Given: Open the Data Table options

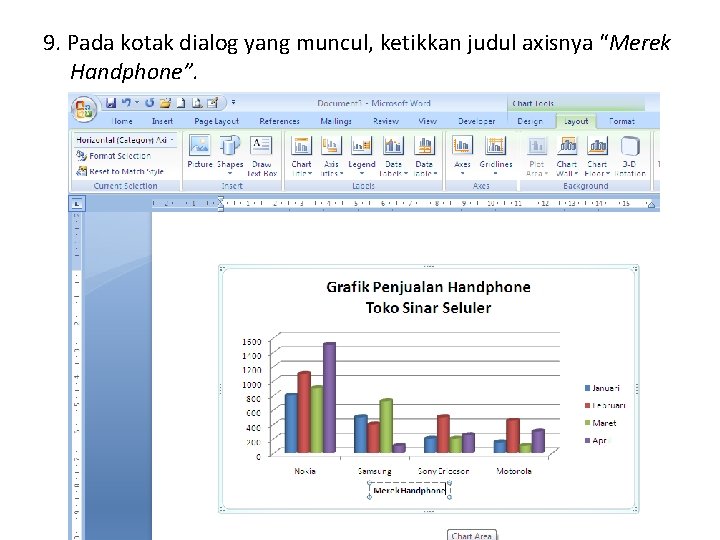Looking at the screenshot, I should 424,155.
